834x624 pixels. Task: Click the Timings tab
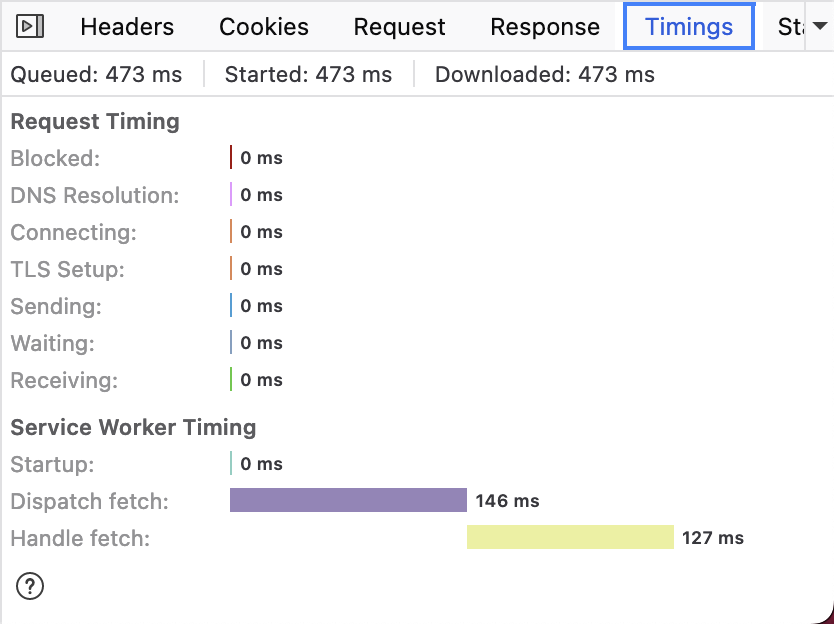point(689,28)
